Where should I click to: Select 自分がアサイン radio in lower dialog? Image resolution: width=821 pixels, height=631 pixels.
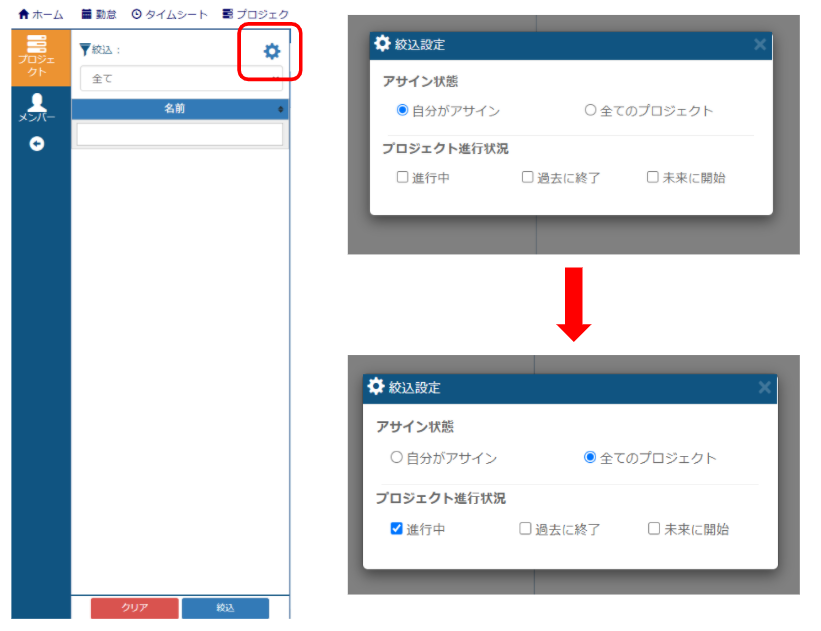[x=396, y=457]
